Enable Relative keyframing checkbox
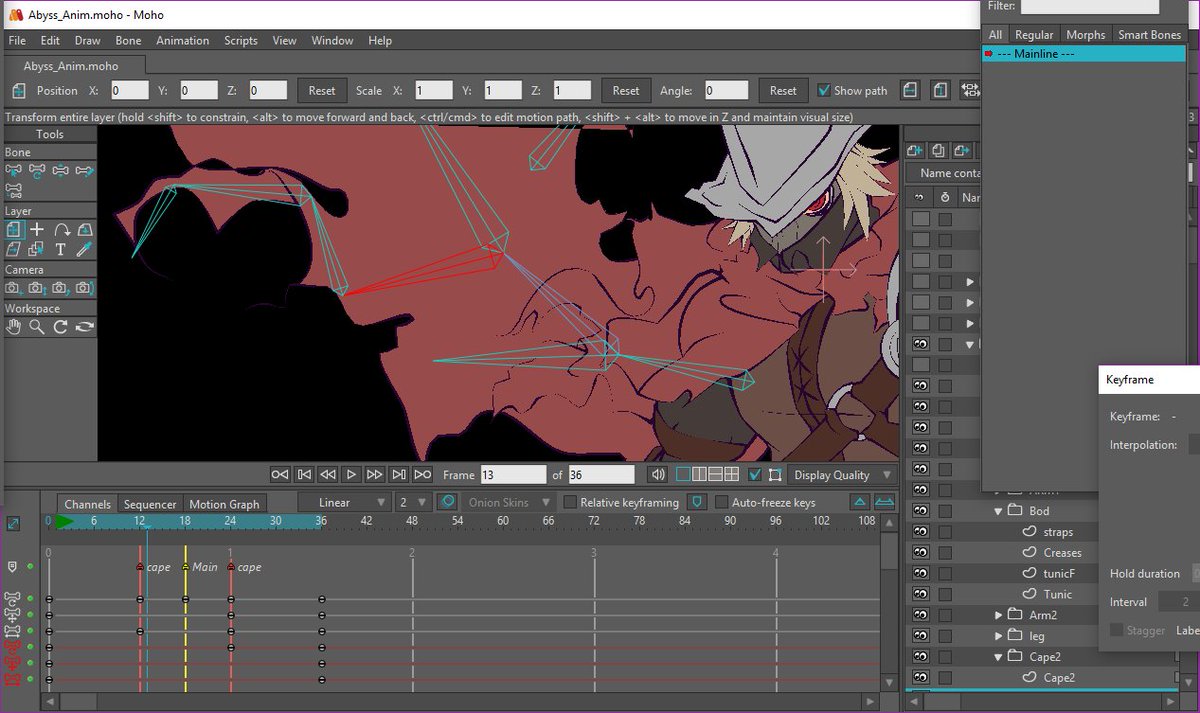This screenshot has width=1200, height=713. pos(571,502)
